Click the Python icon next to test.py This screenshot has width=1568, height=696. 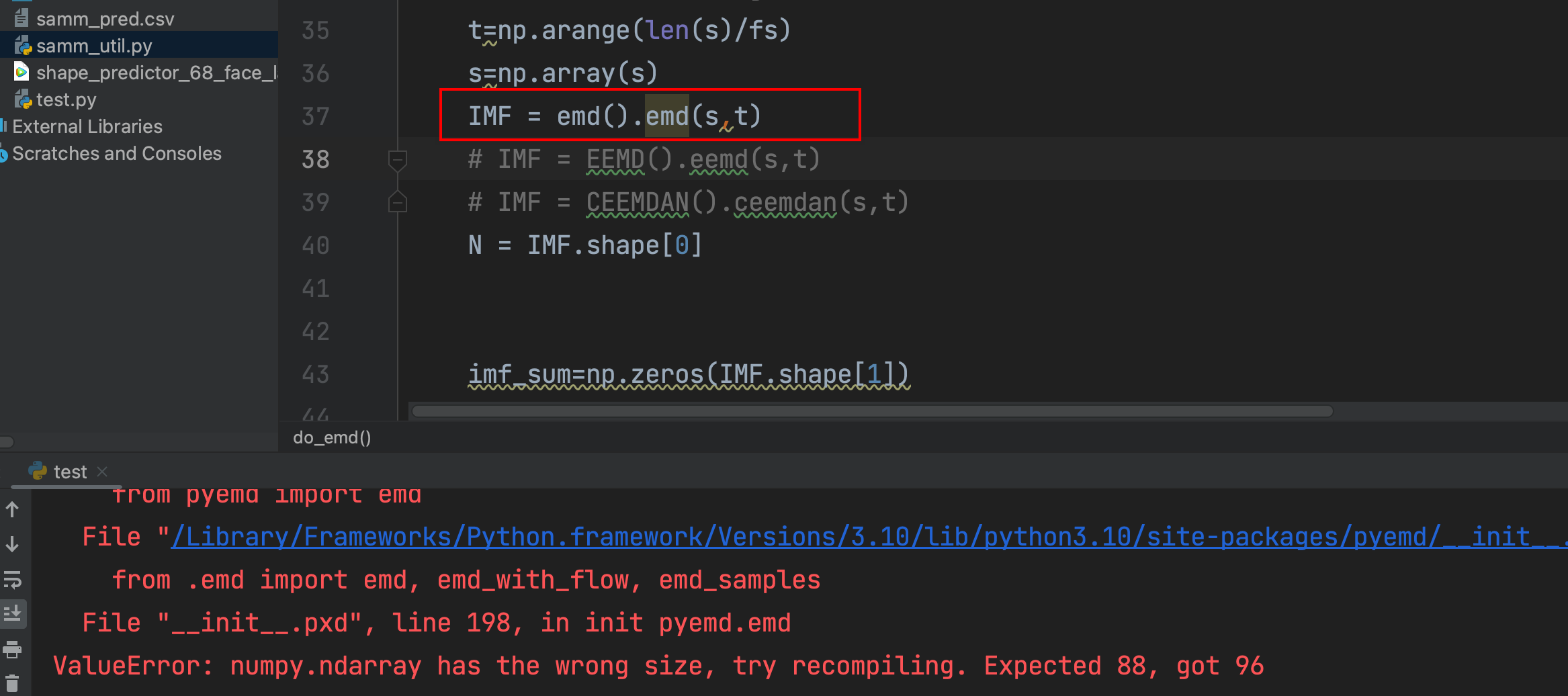pyautogui.click(x=22, y=99)
